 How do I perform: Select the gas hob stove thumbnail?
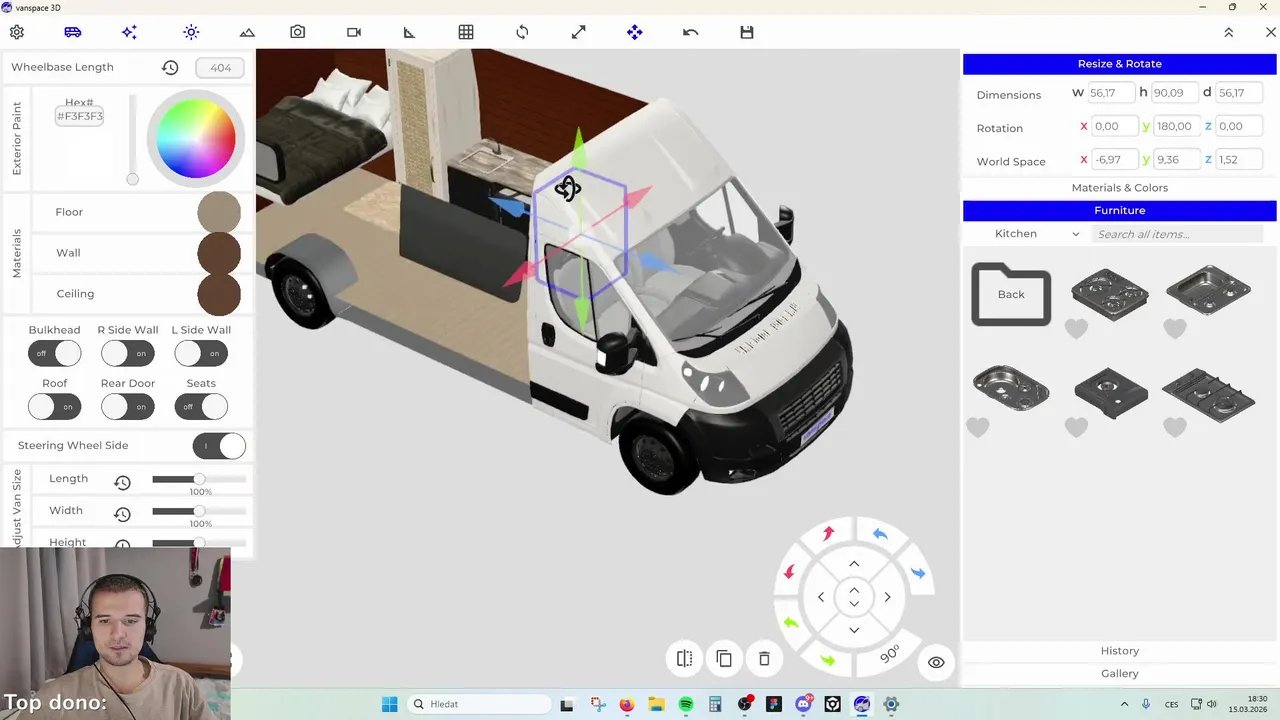pos(1208,393)
